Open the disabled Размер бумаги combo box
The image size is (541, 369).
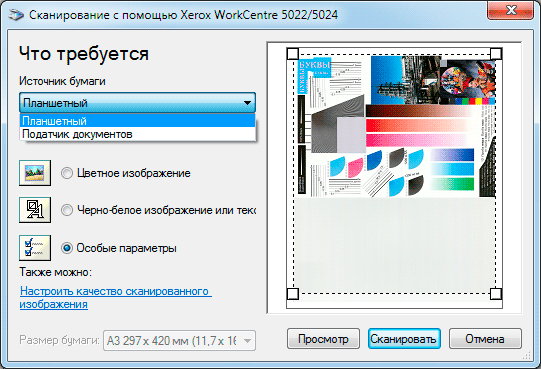tap(179, 341)
